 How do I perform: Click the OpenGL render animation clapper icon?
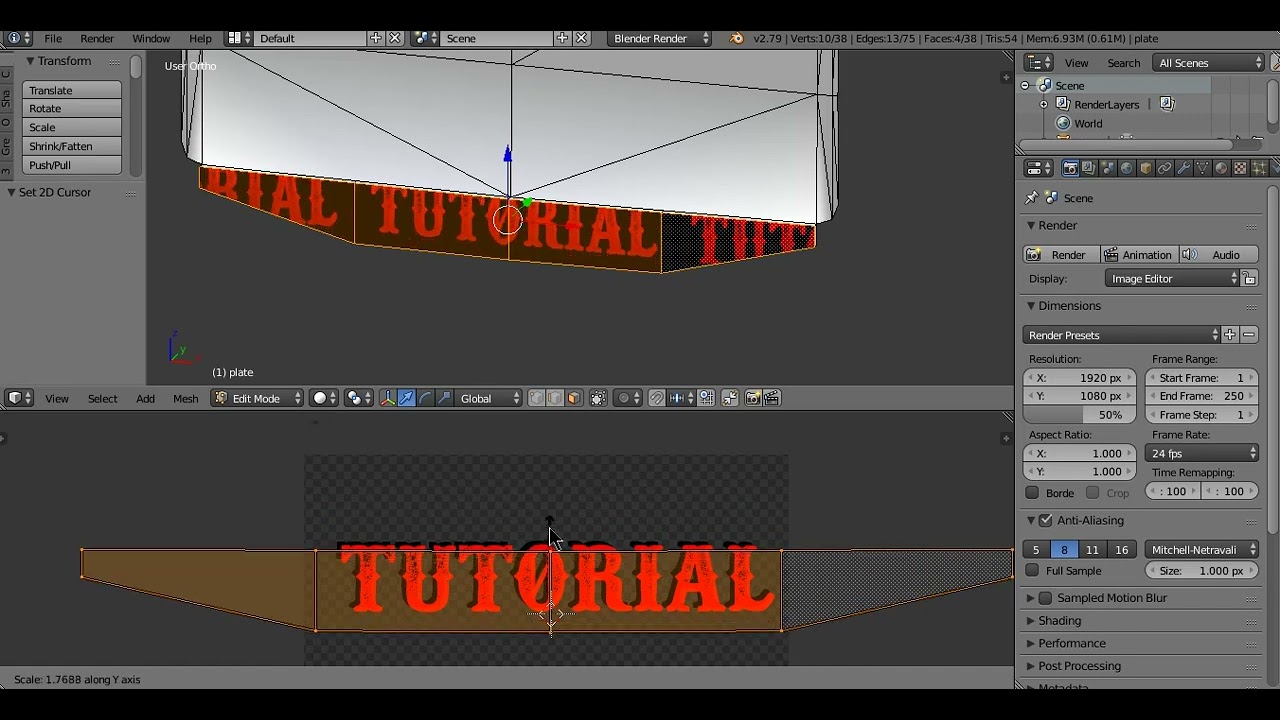(772, 398)
